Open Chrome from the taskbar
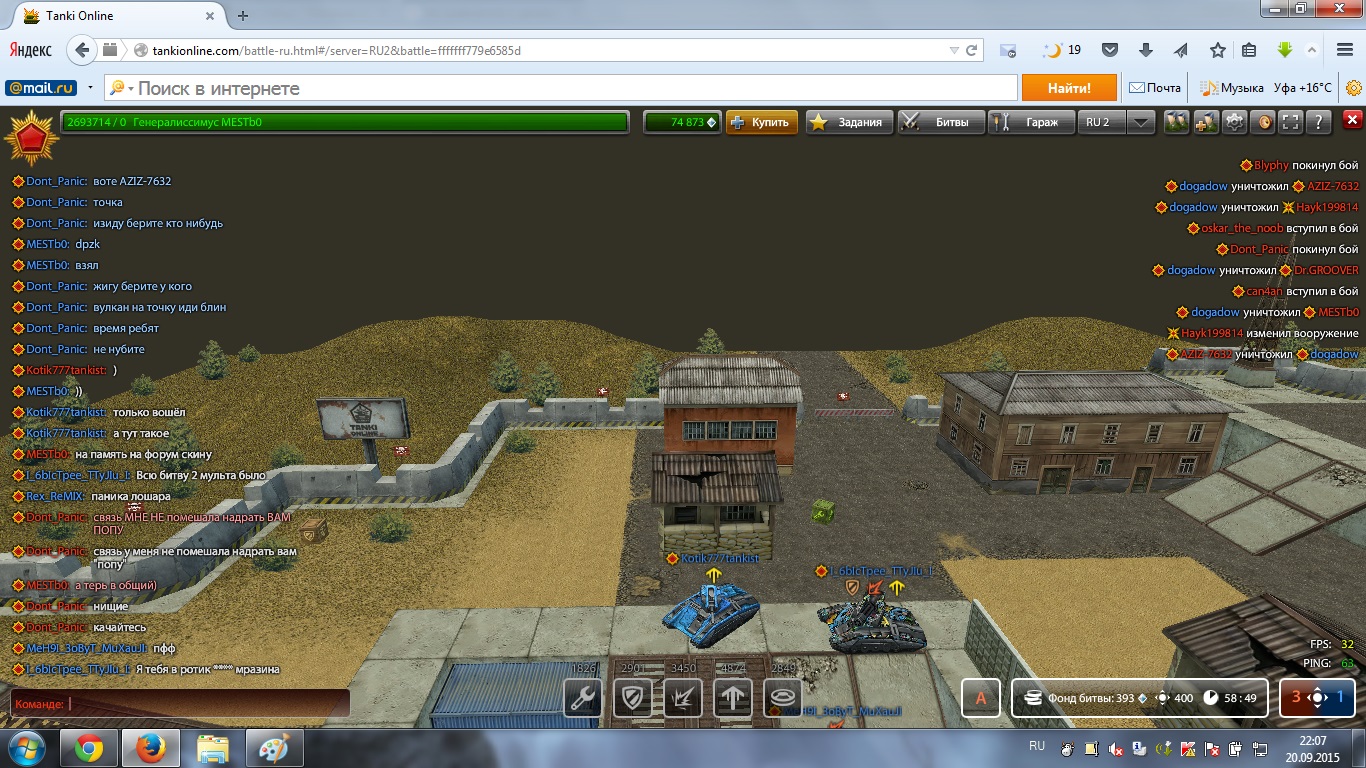This screenshot has width=1366, height=768. (88, 748)
